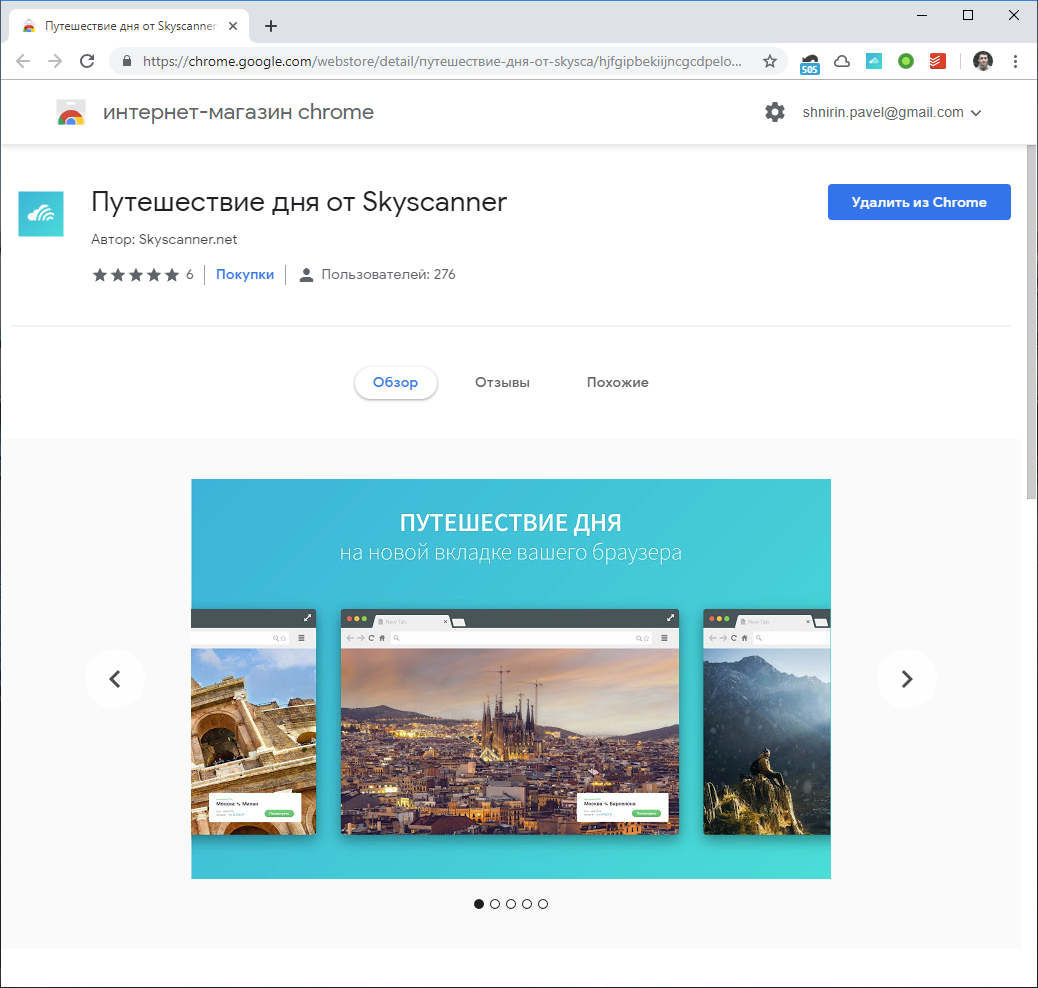
Task: Bookmark this page with the star icon
Action: tap(770, 62)
